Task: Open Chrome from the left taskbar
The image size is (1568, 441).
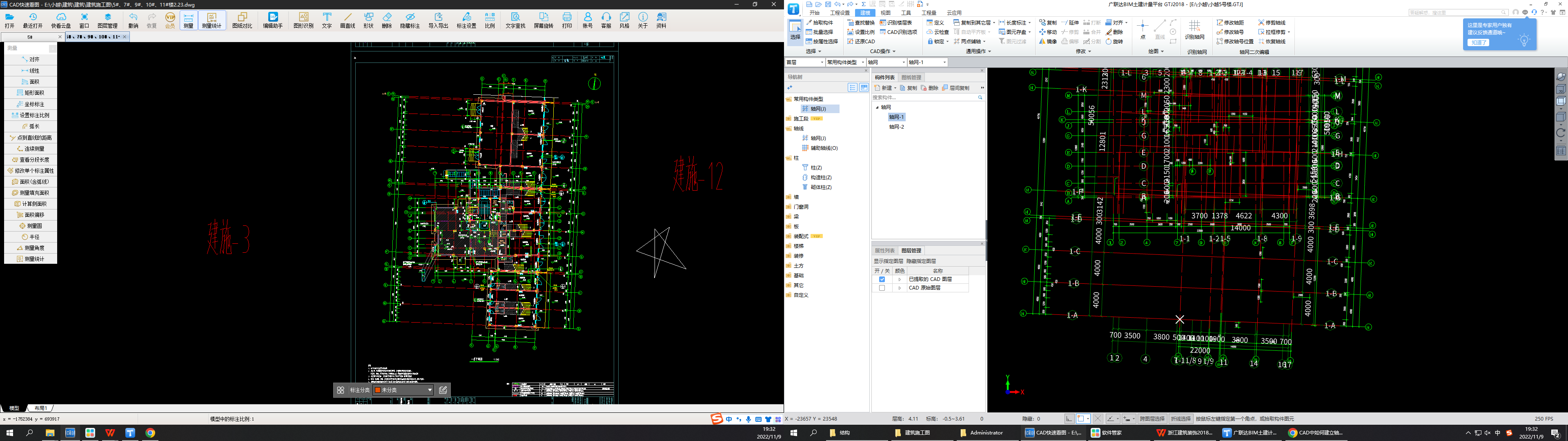Action: (x=150, y=432)
